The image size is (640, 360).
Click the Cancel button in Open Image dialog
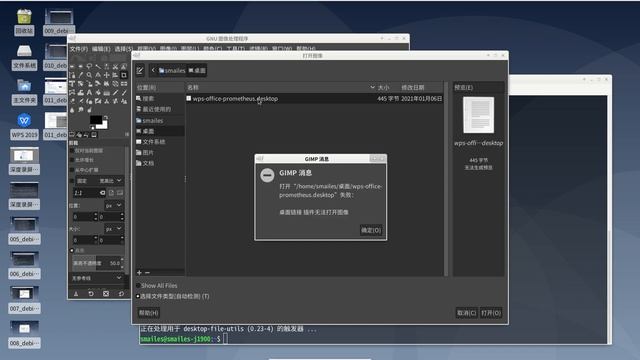tap(466, 313)
